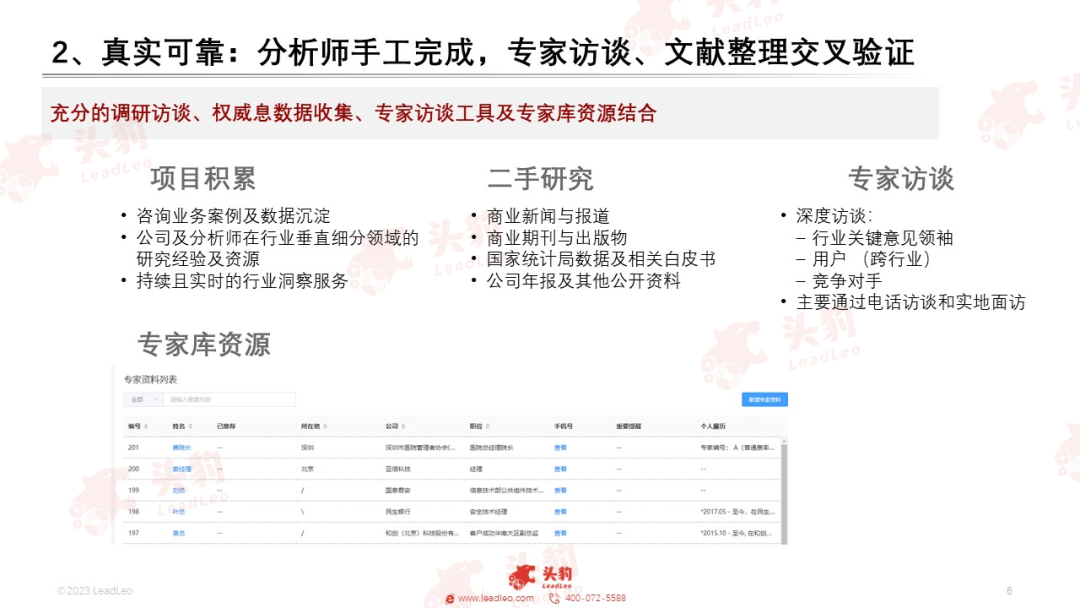Image resolution: width=1080 pixels, height=608 pixels.
Task: Sort the expert list by 所在地
Action: pos(325,426)
